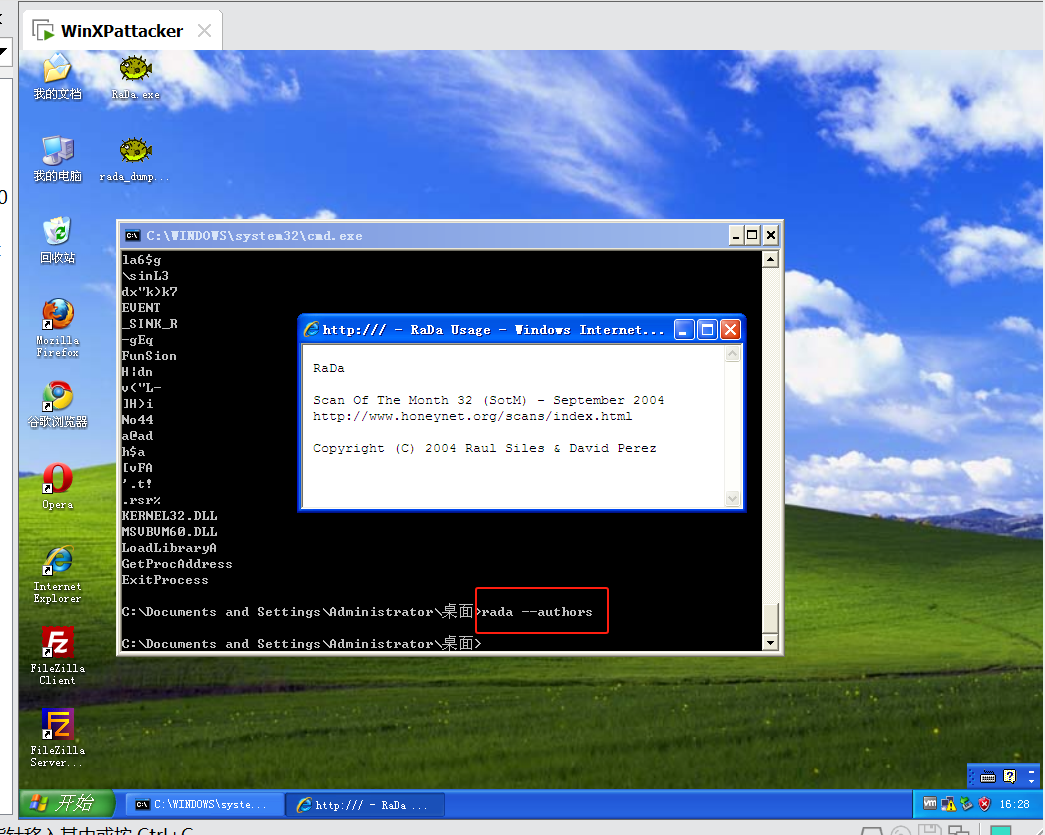Viewport: 1045px width, 835px height.
Task: Switch to RaDa Usage taskbar button
Action: [x=365, y=804]
